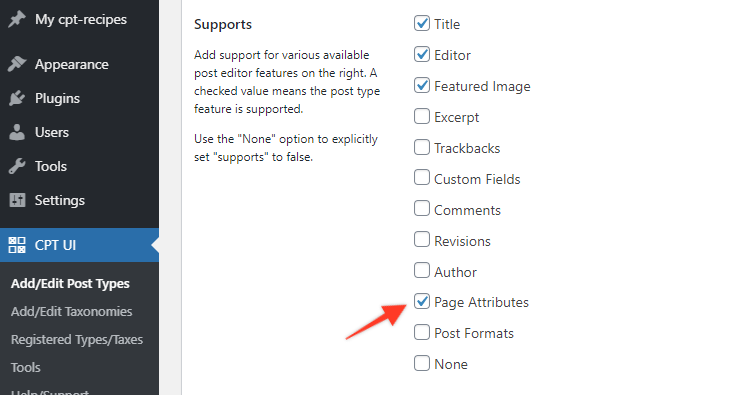Click the Tools wrench icon
This screenshot has height=395, width=751.
[x=17, y=166]
